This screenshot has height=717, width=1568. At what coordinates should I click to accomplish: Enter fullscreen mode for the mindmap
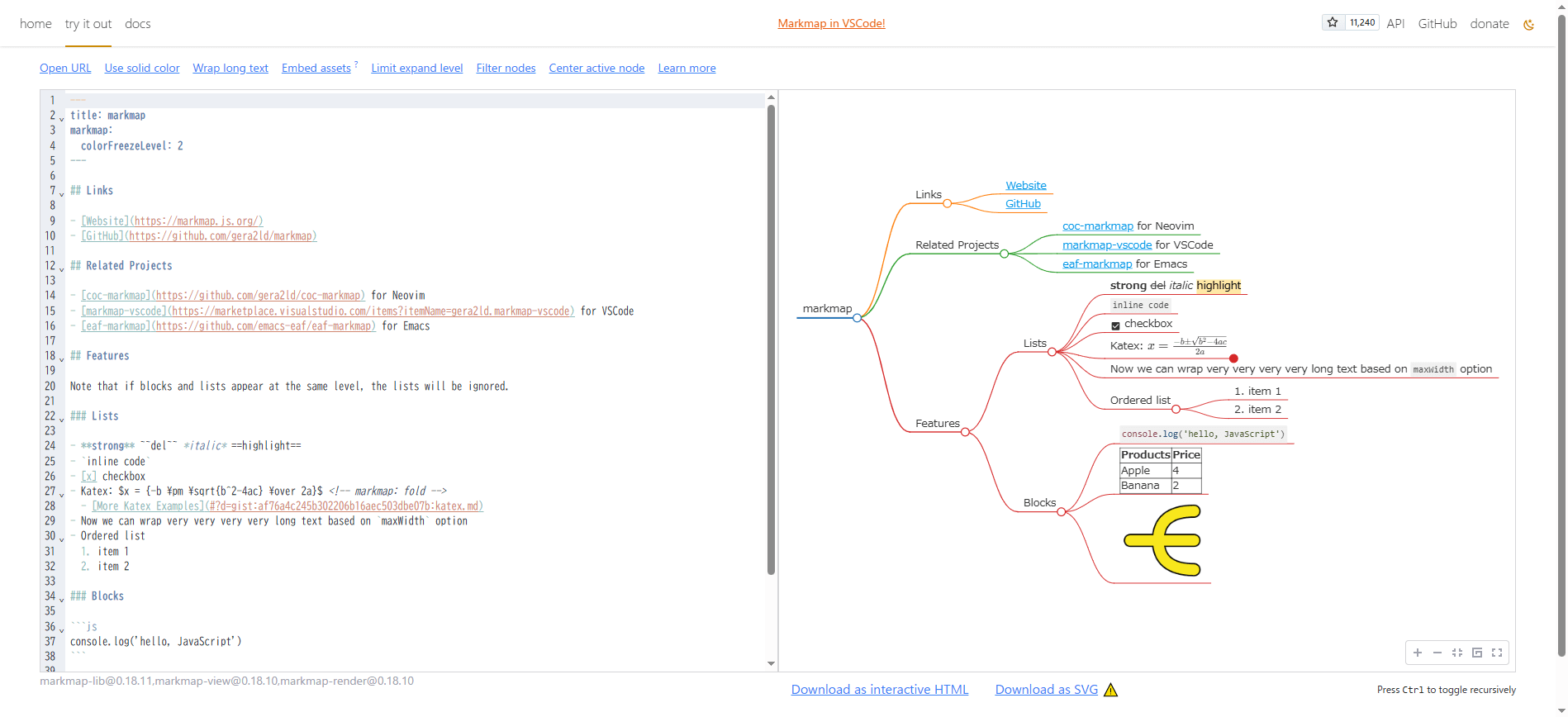point(1497,653)
